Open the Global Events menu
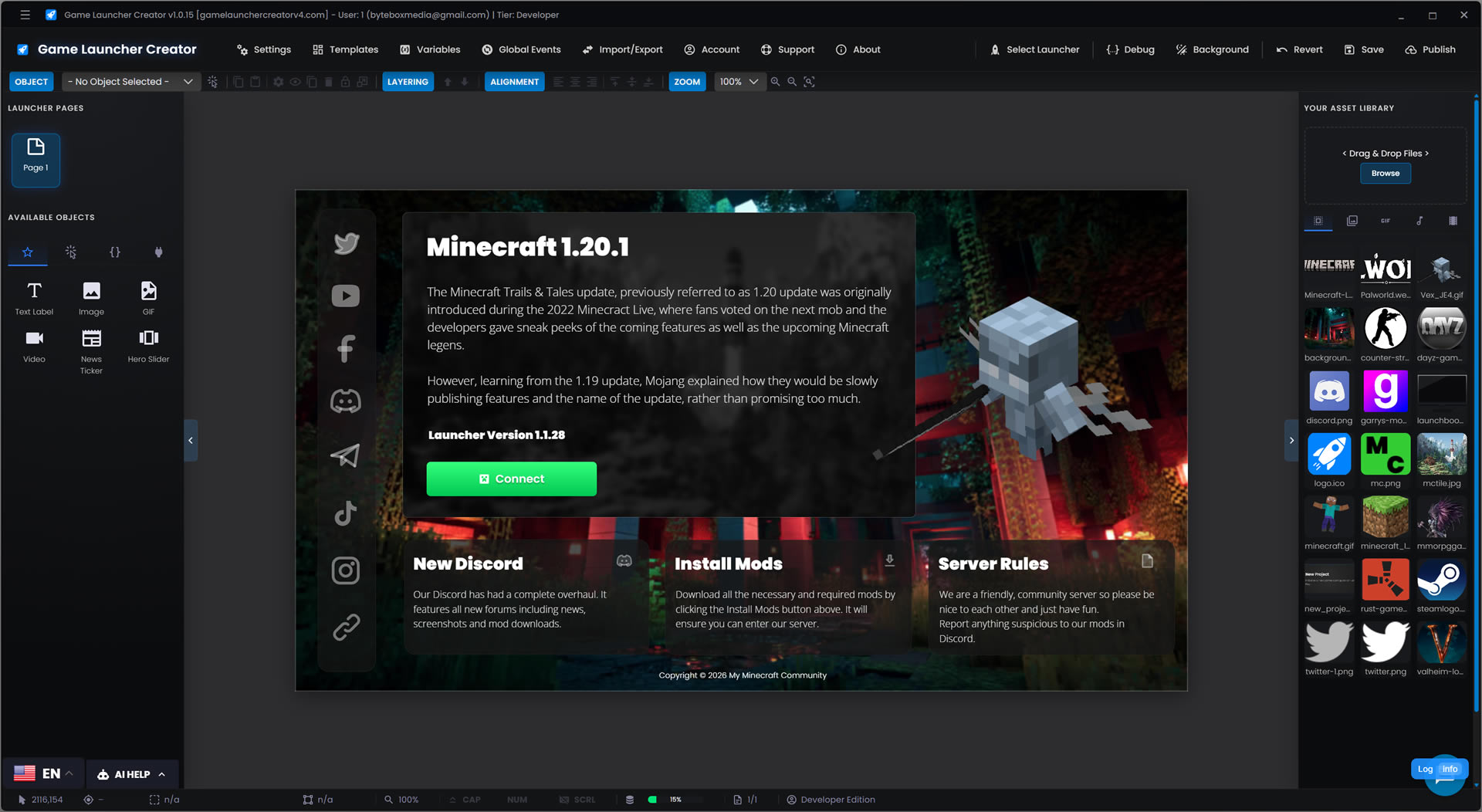 tap(521, 49)
